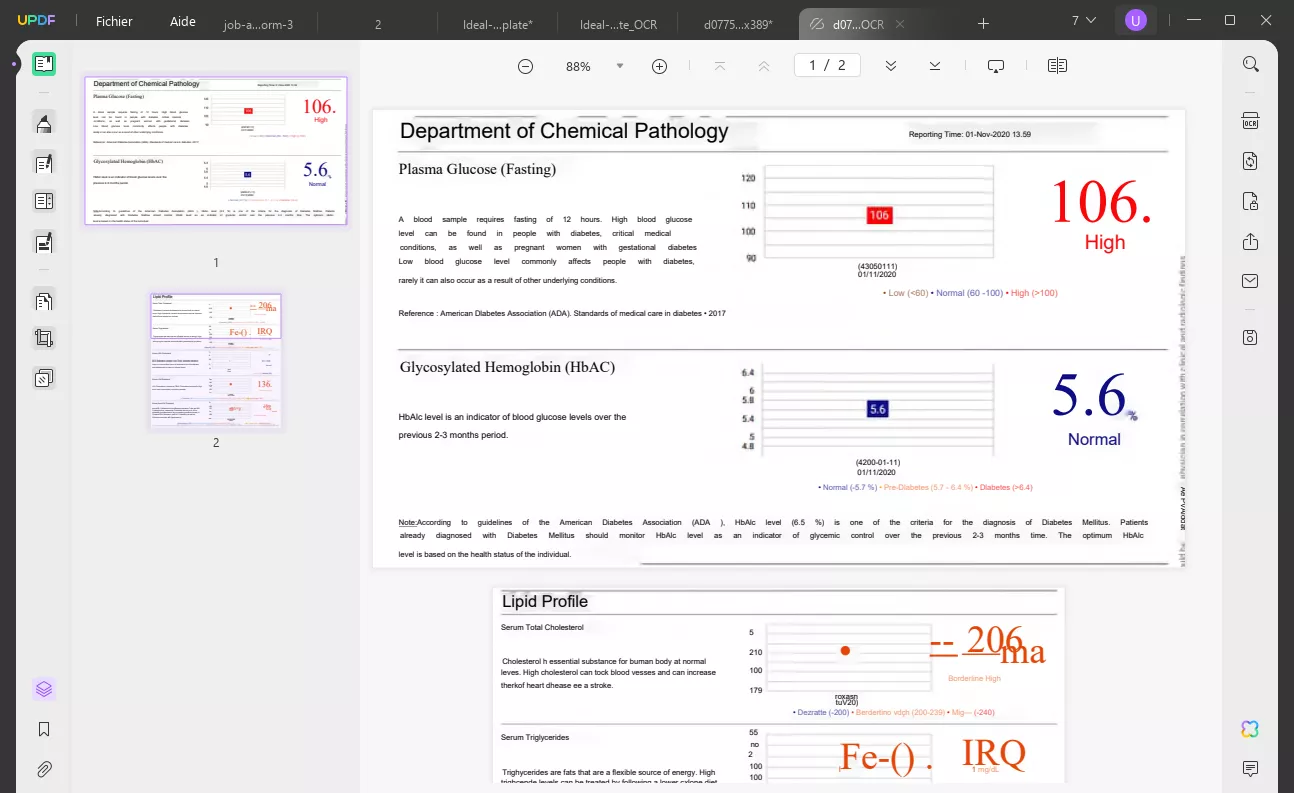Open the Watermark and background tool
1294x793 pixels.
pyautogui.click(x=44, y=378)
